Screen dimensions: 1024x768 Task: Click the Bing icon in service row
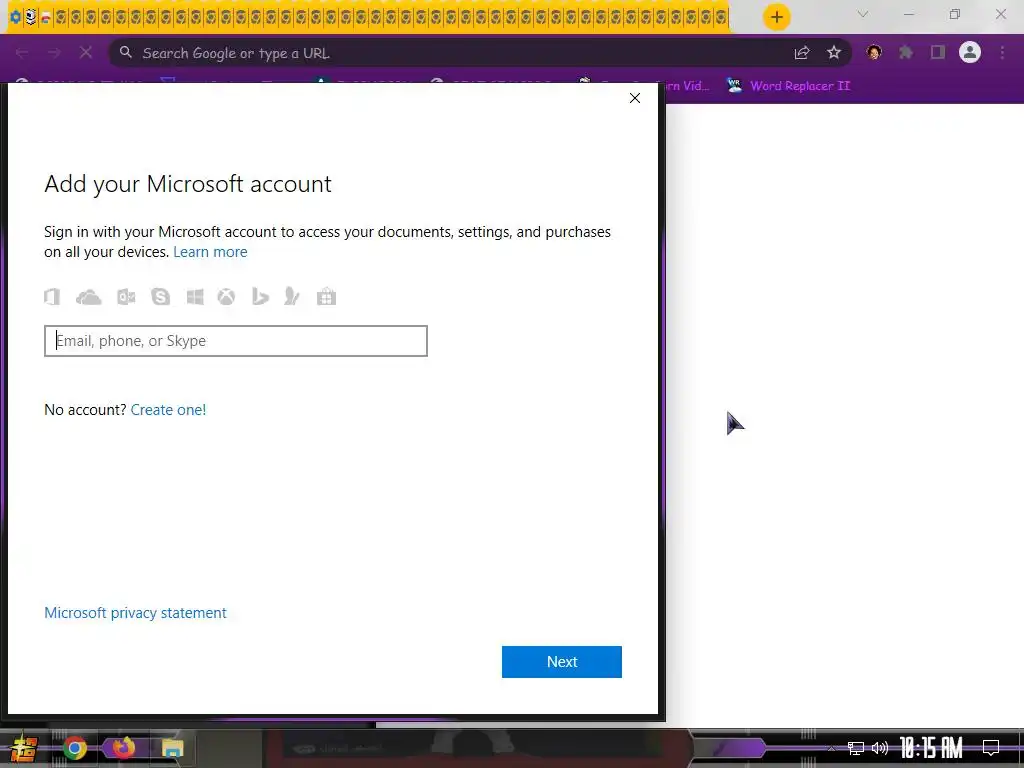tap(260, 297)
